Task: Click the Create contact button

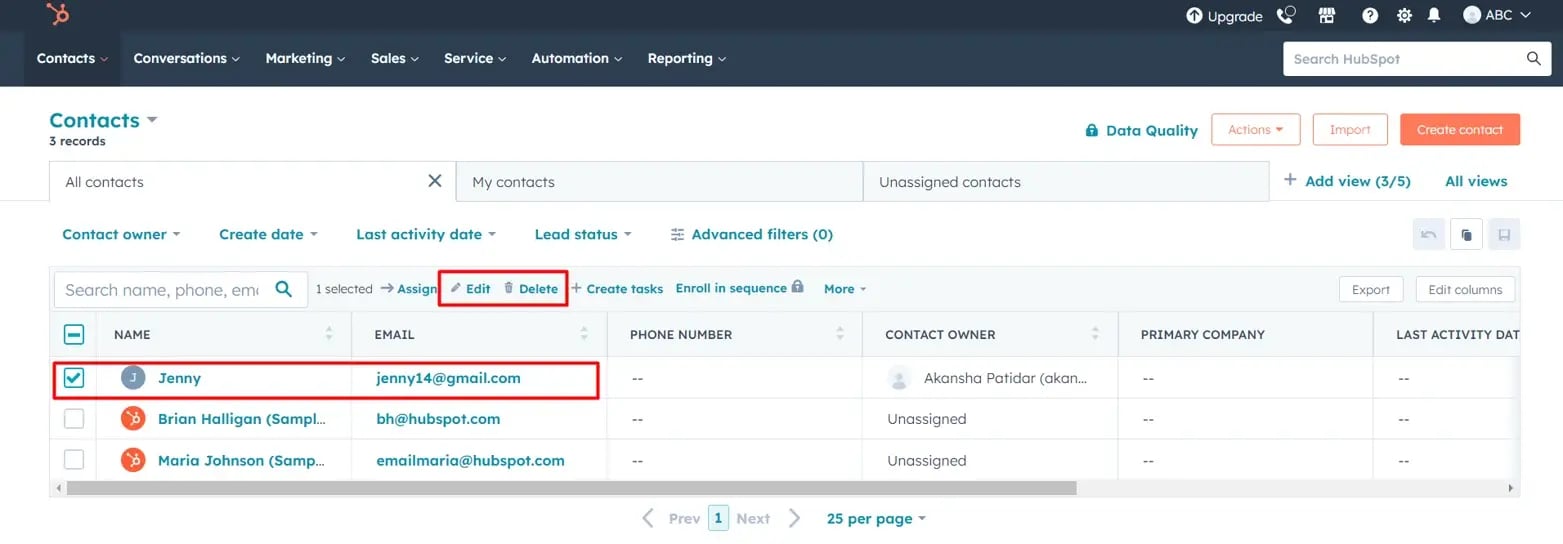Action: coord(1460,130)
